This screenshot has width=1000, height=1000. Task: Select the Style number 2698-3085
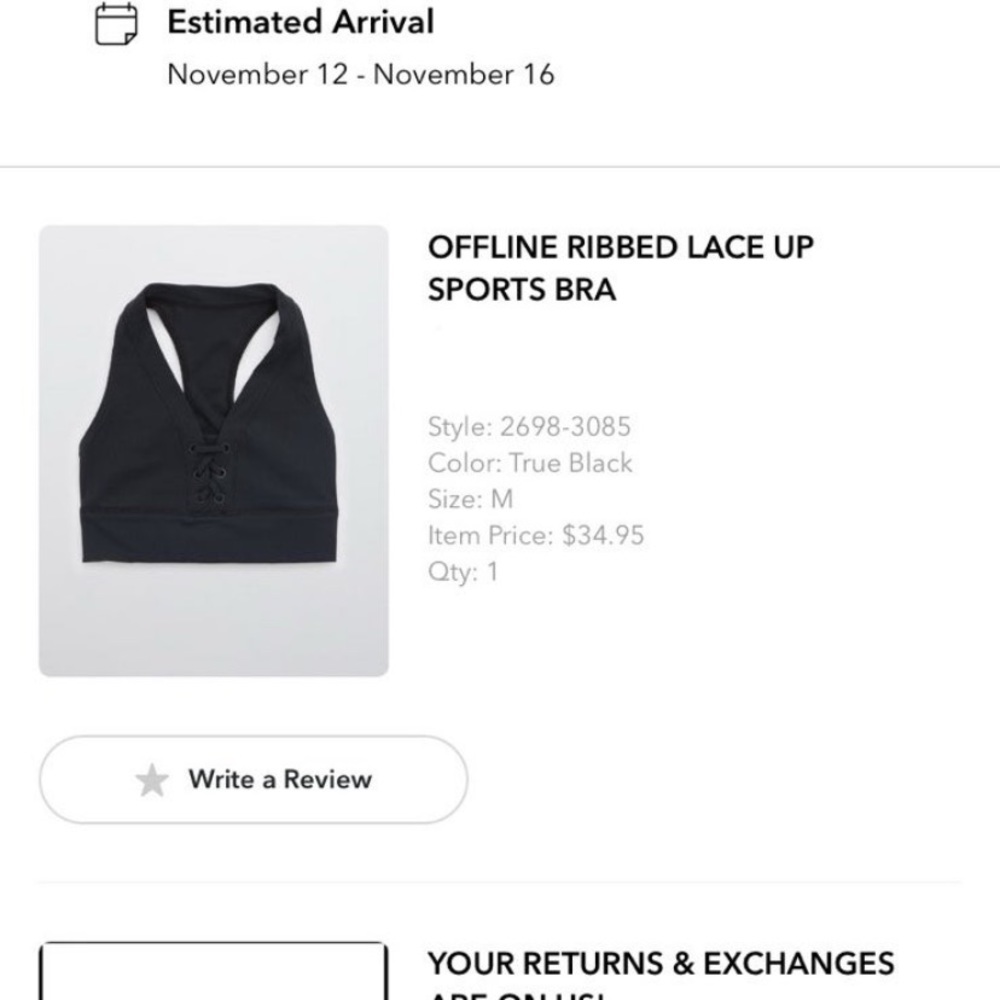(530, 426)
